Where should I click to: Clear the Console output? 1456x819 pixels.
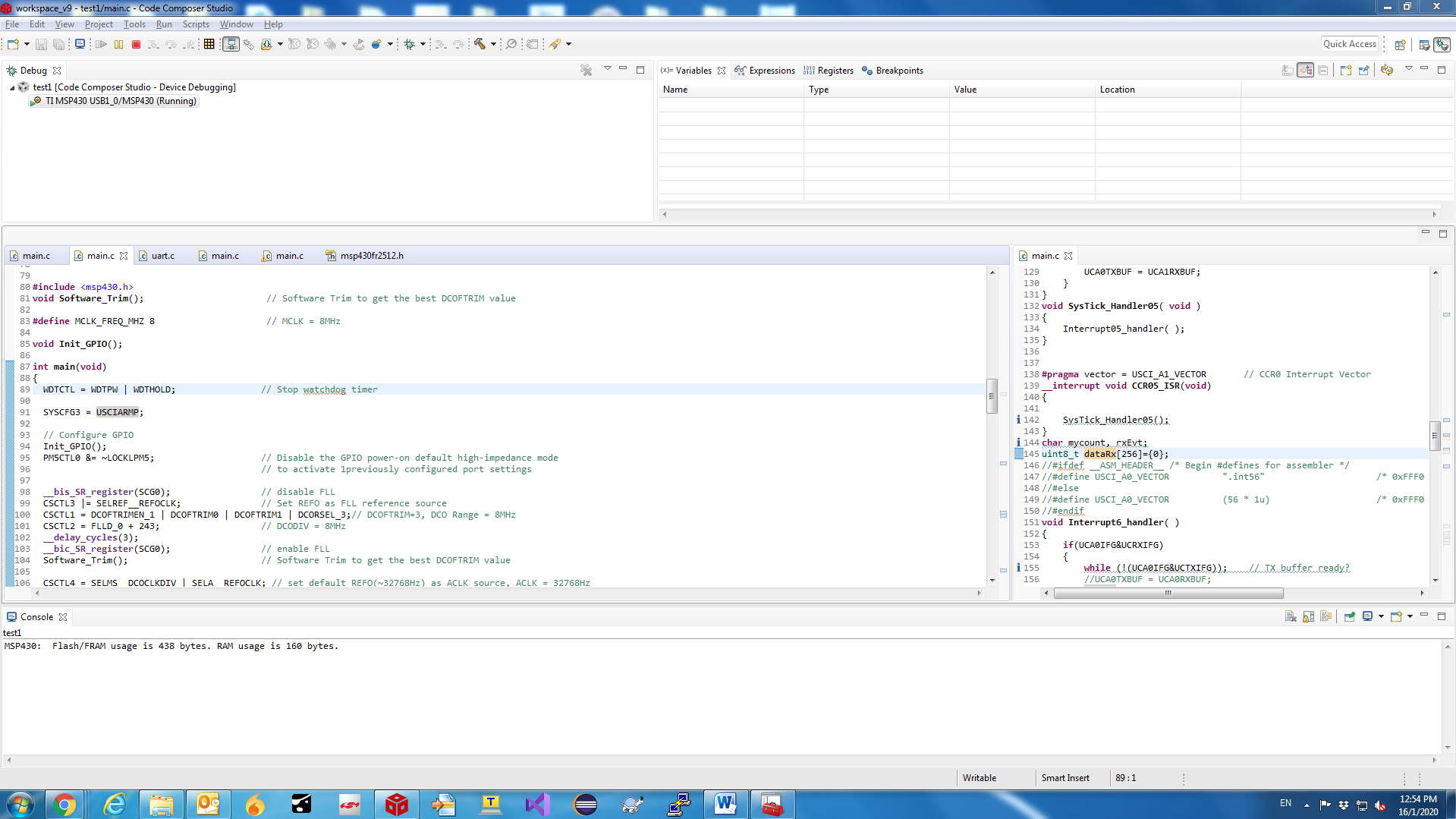point(1290,616)
